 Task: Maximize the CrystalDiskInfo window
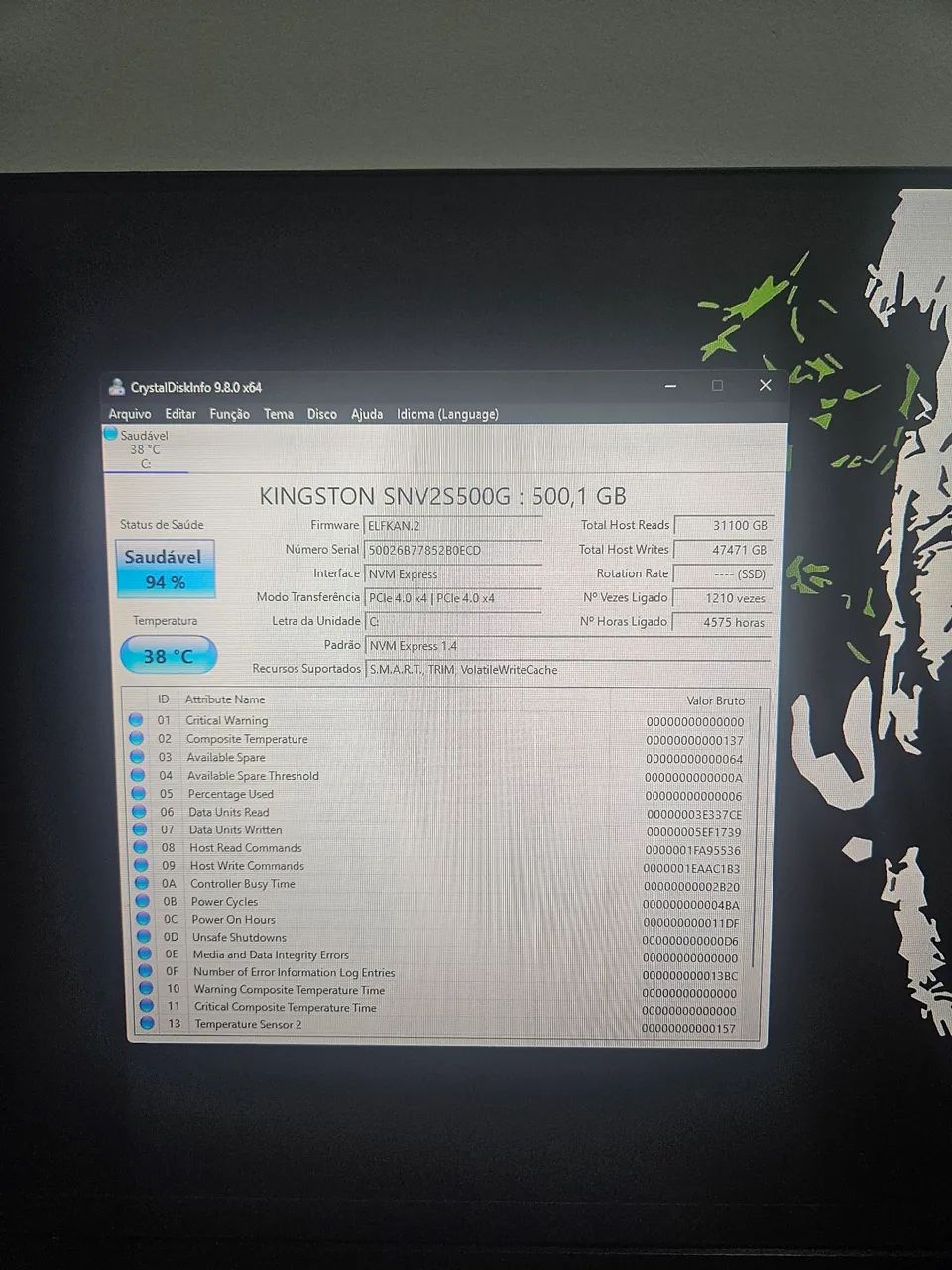point(717,385)
